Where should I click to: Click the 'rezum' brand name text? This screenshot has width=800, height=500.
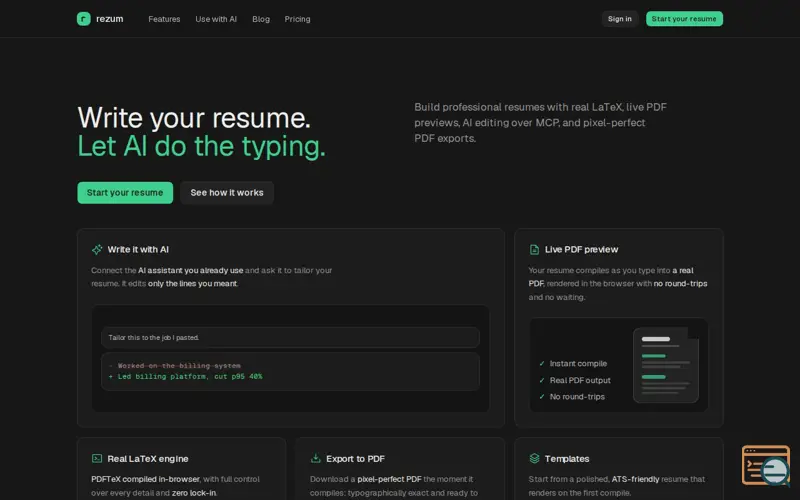click(110, 19)
